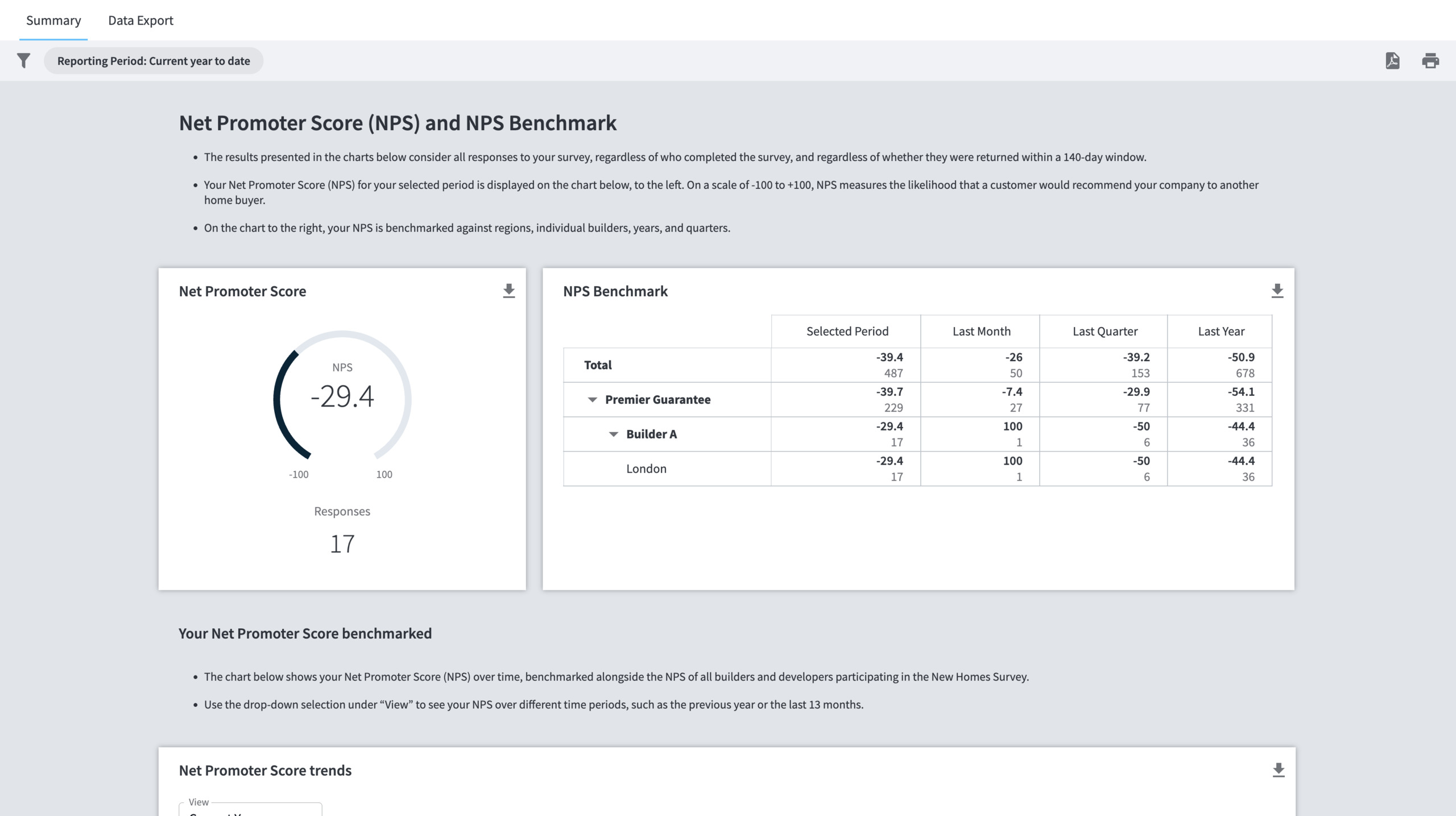
Task: Click the Responses count 17
Action: [x=342, y=544]
